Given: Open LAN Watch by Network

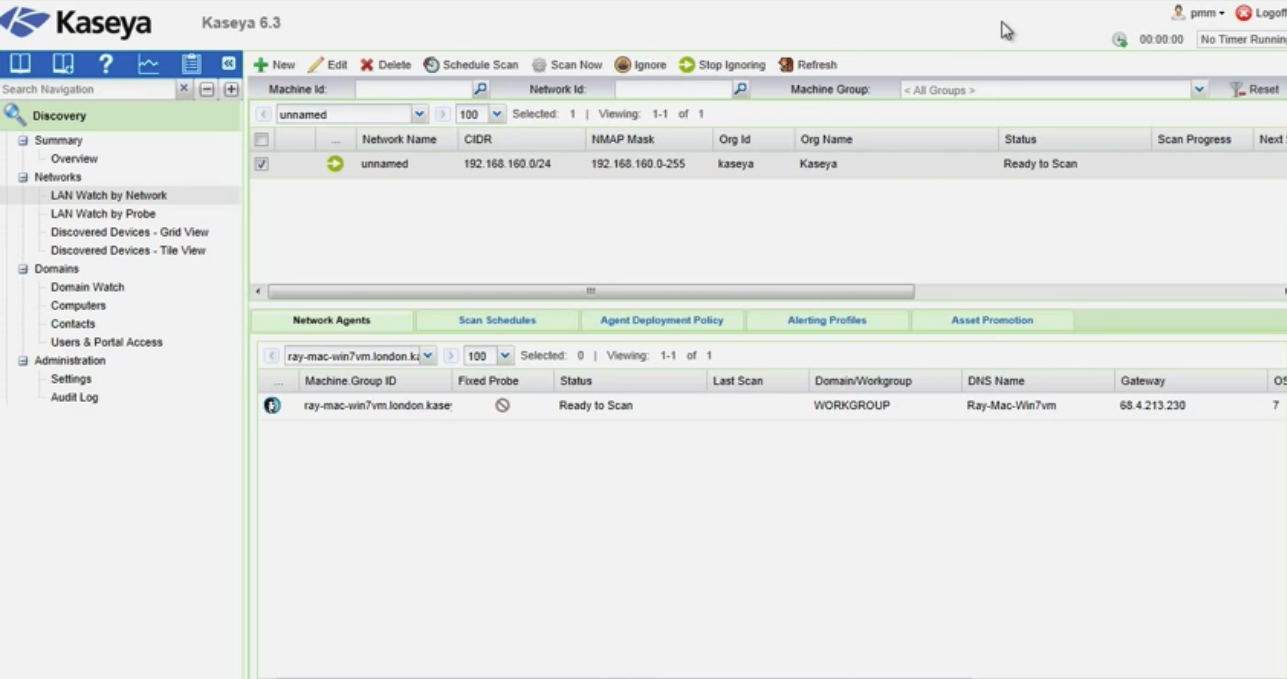Looking at the screenshot, I should click(109, 196).
